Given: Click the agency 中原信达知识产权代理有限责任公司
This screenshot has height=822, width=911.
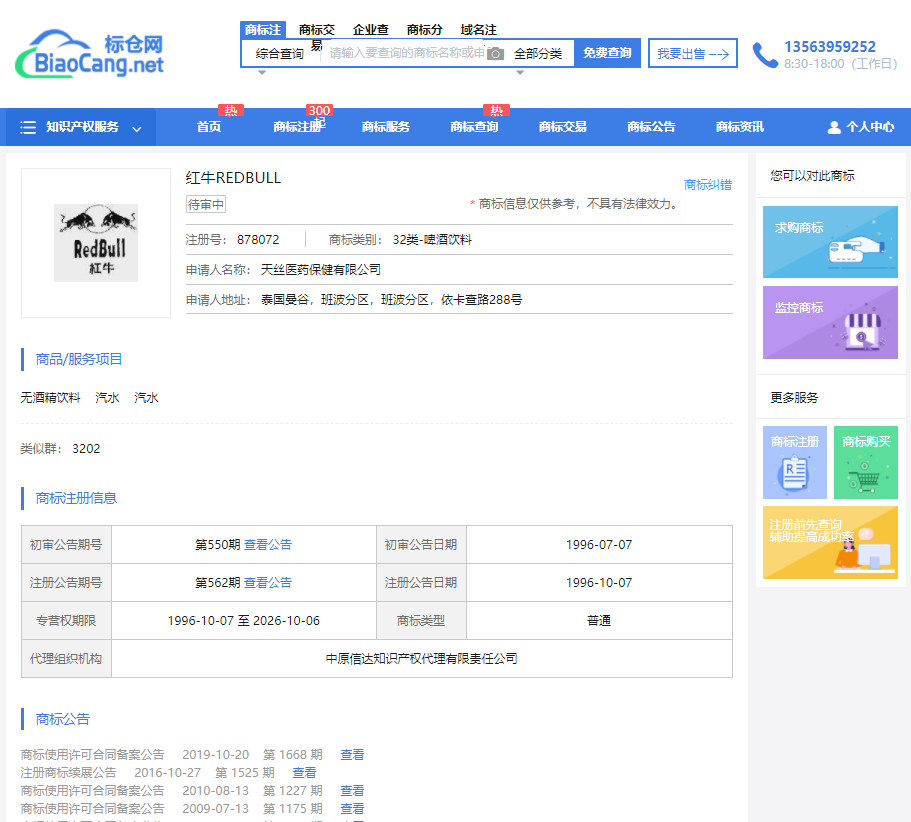Looking at the screenshot, I should click(x=421, y=658).
